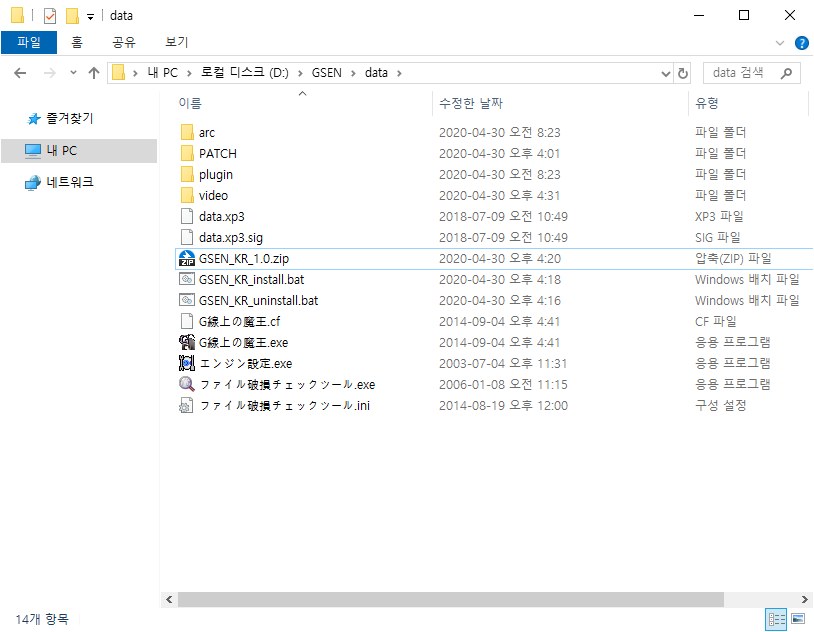Click the GSEN_KR_uninstall.bat batch file icon
Viewport: 814px width, 632px height.
coord(187,300)
